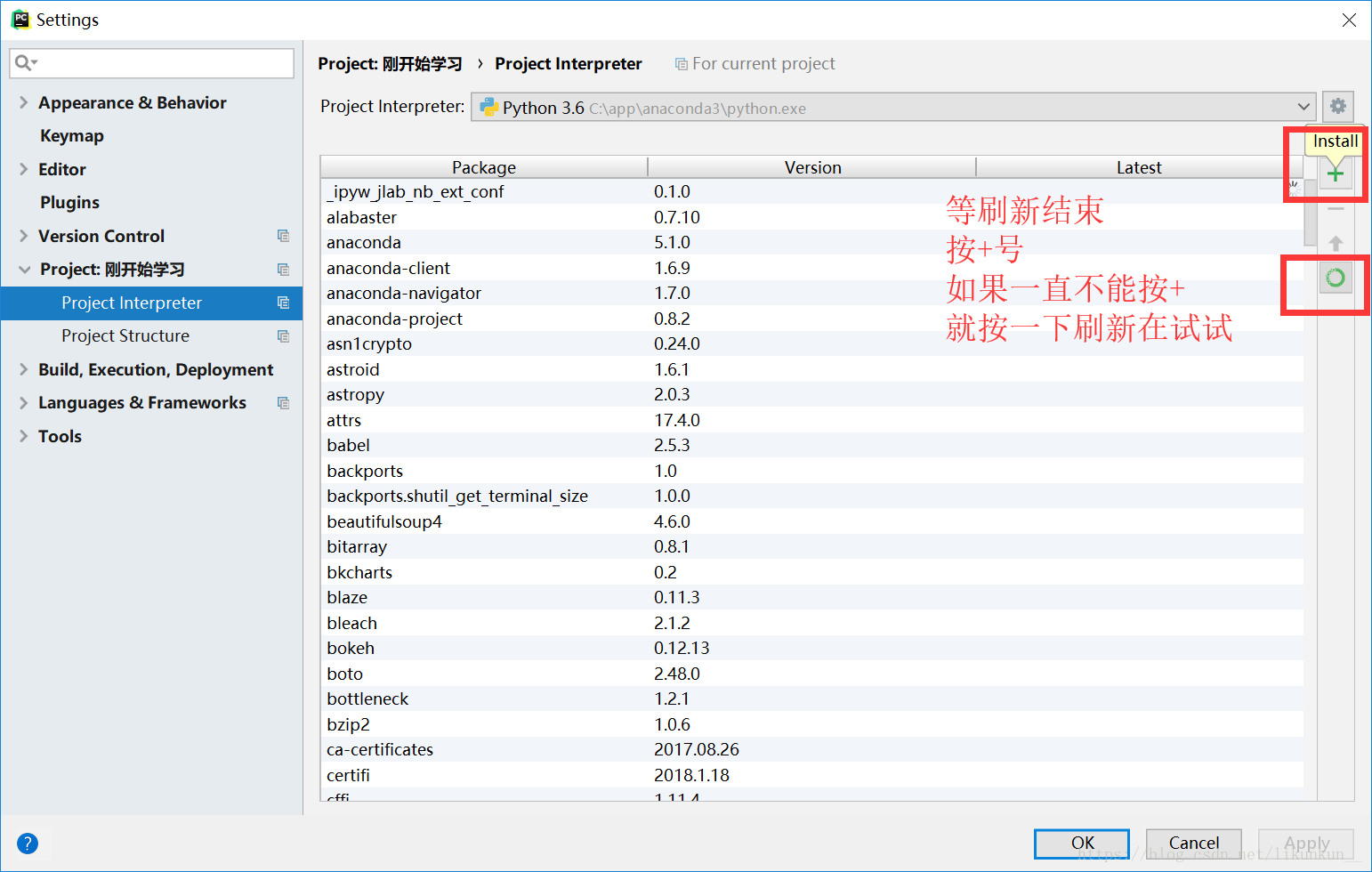Select the blaze package row
The image size is (1372, 872).
point(811,597)
